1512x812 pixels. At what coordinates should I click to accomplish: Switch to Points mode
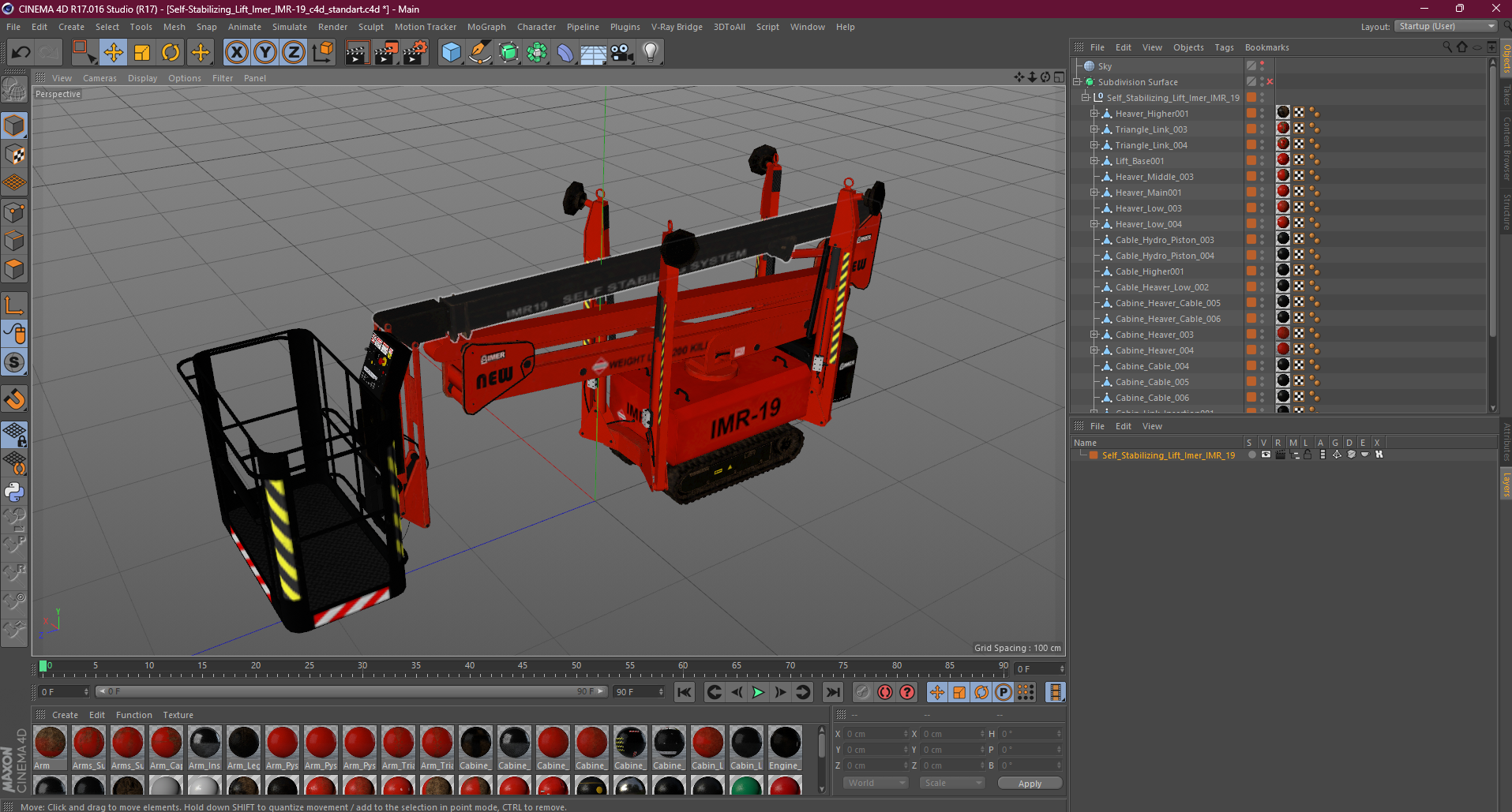point(14,212)
